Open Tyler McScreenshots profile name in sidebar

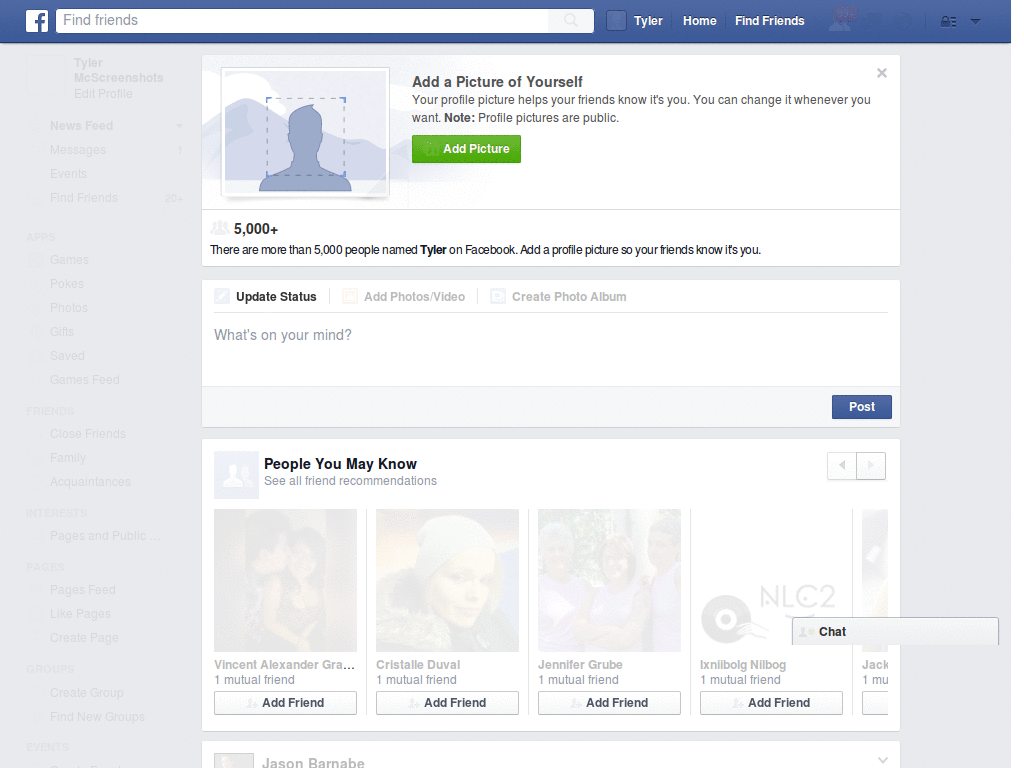pyautogui.click(x=118, y=70)
